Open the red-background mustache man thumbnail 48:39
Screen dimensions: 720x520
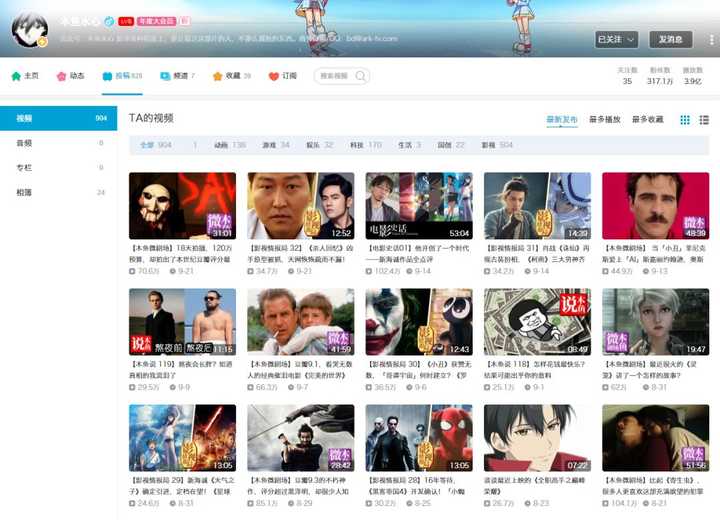tap(656, 206)
